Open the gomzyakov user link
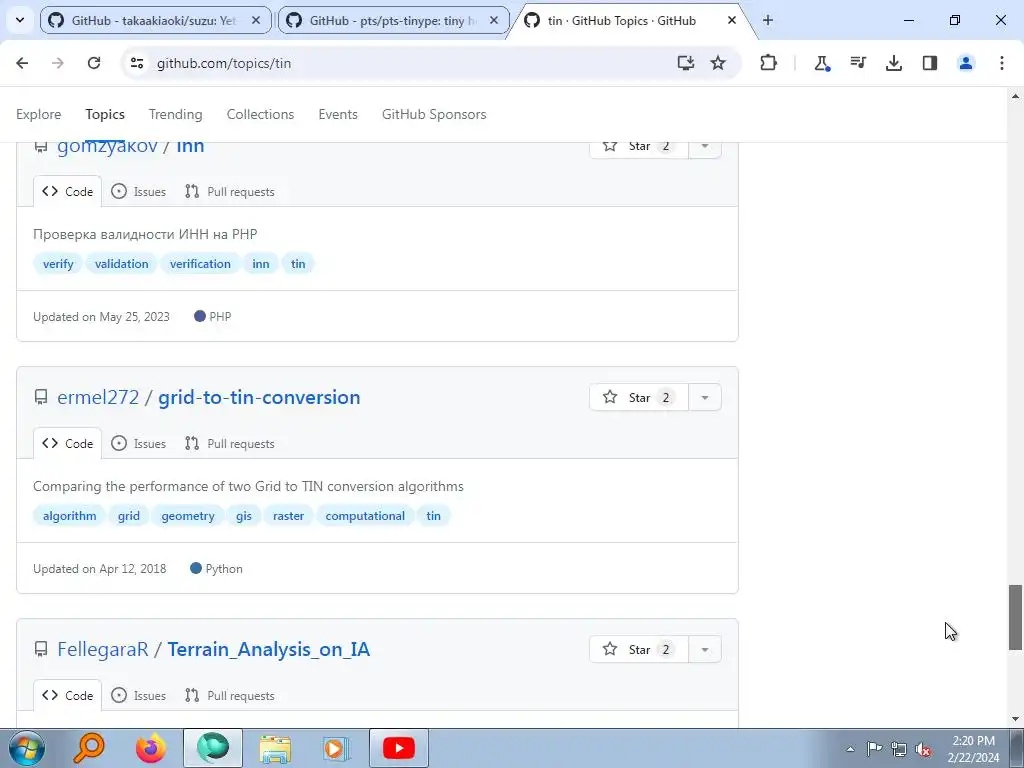 click(x=108, y=147)
